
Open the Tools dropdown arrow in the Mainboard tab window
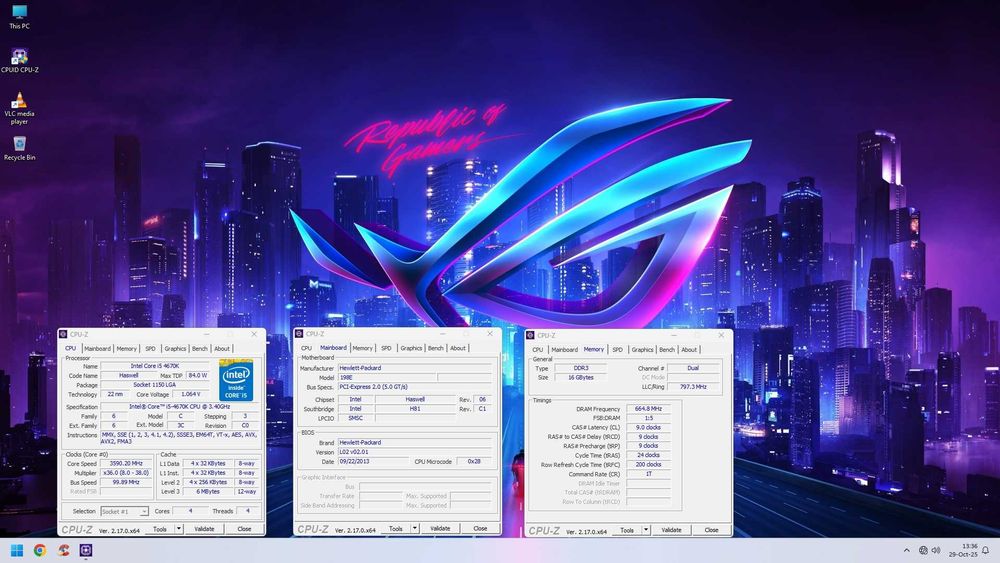[x=415, y=528]
